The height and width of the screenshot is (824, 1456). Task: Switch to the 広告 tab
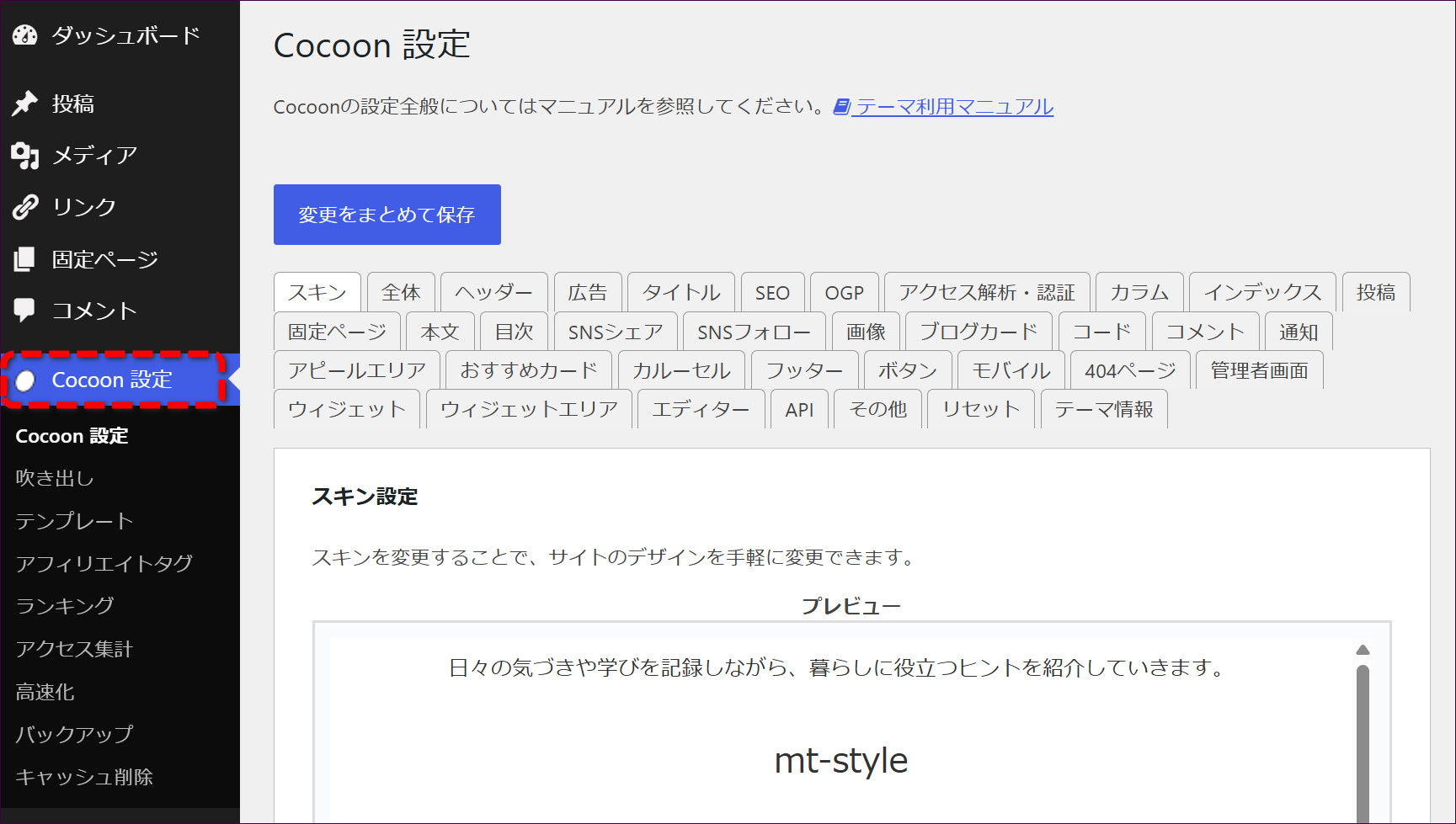(588, 292)
